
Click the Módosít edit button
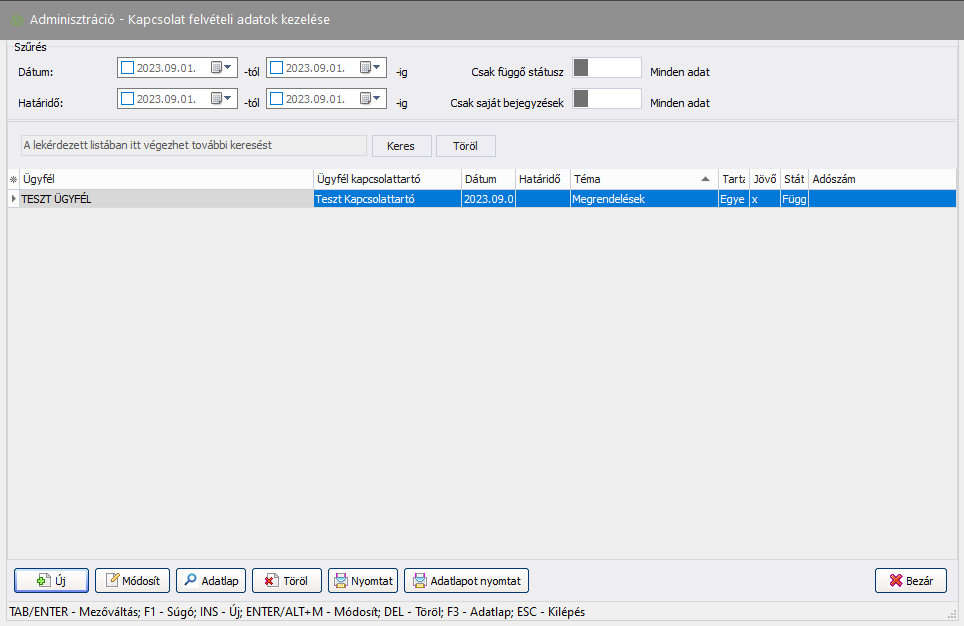pyautogui.click(x=132, y=581)
